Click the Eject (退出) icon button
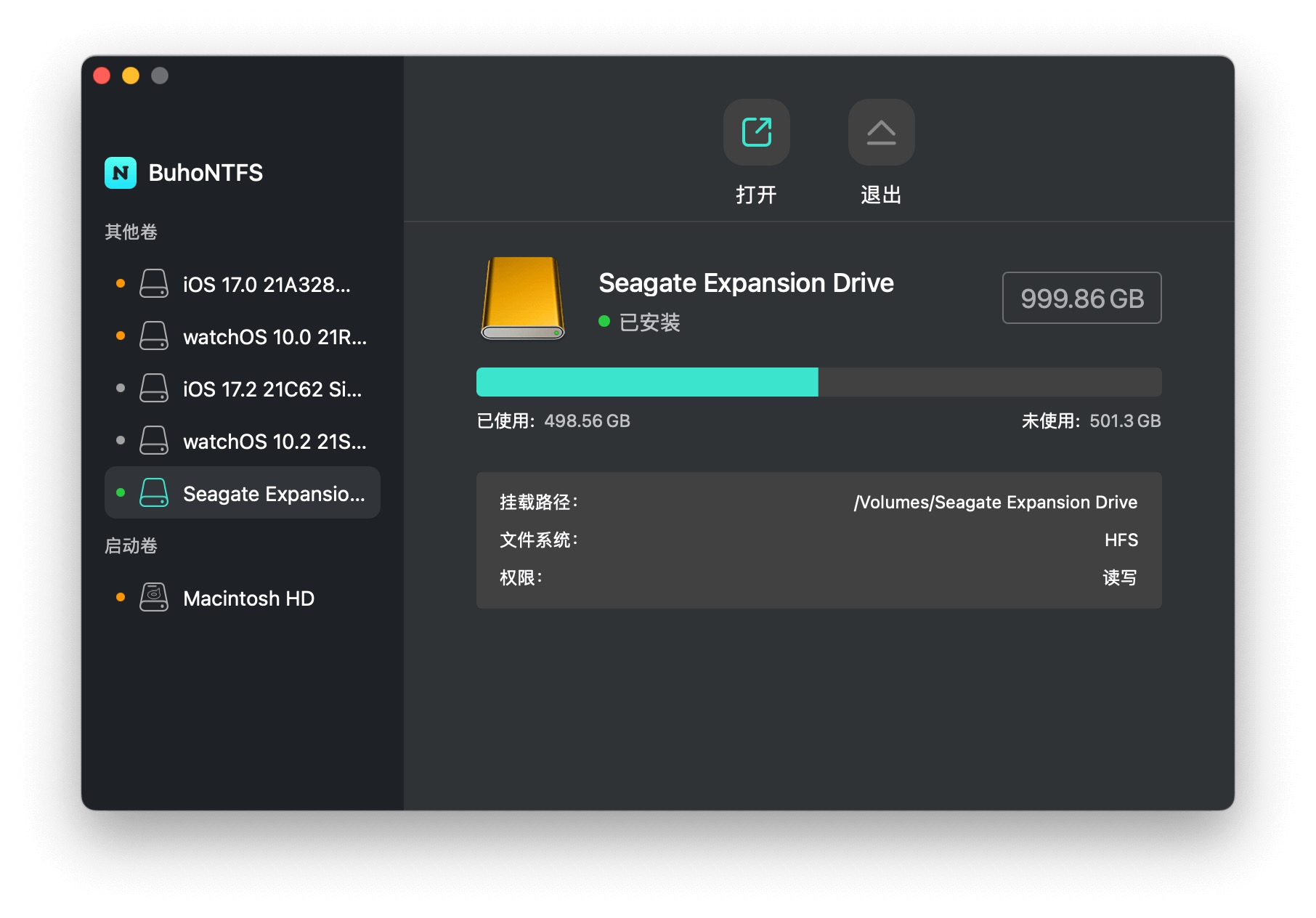Viewport: 1316px width, 918px height. tap(881, 132)
